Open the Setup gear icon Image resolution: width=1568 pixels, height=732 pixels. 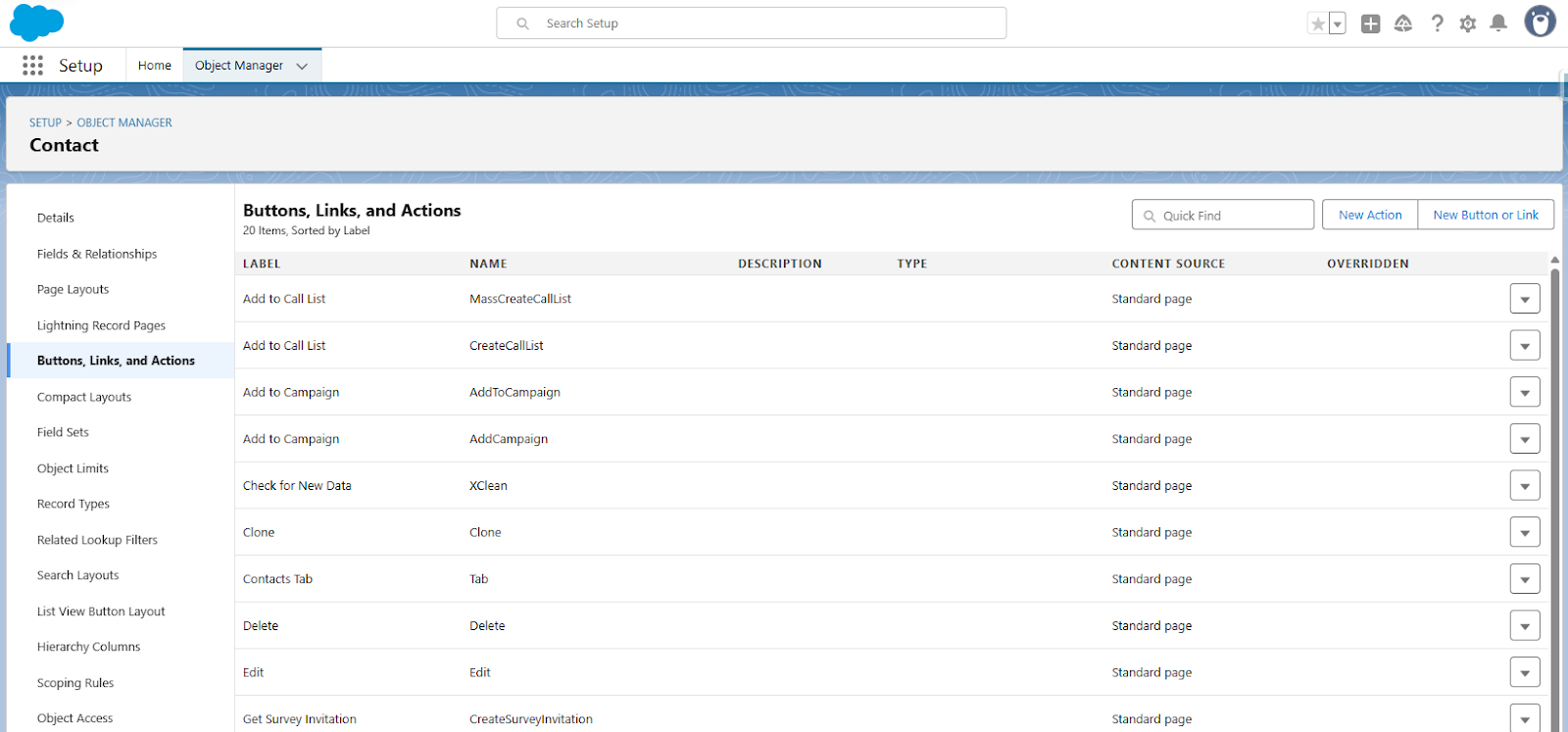point(1467,24)
